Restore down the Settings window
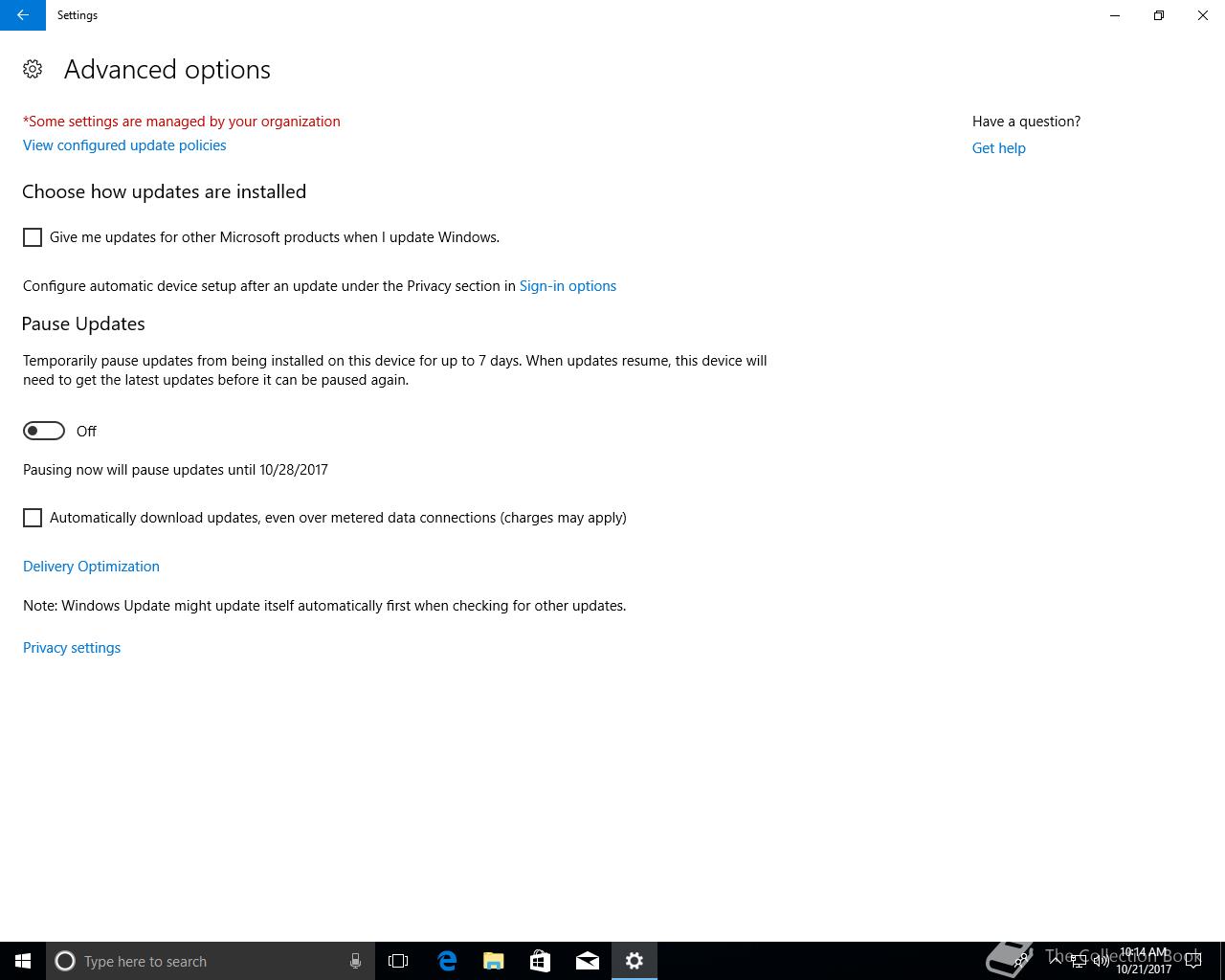Image resolution: width=1225 pixels, height=980 pixels. pos(1159,15)
